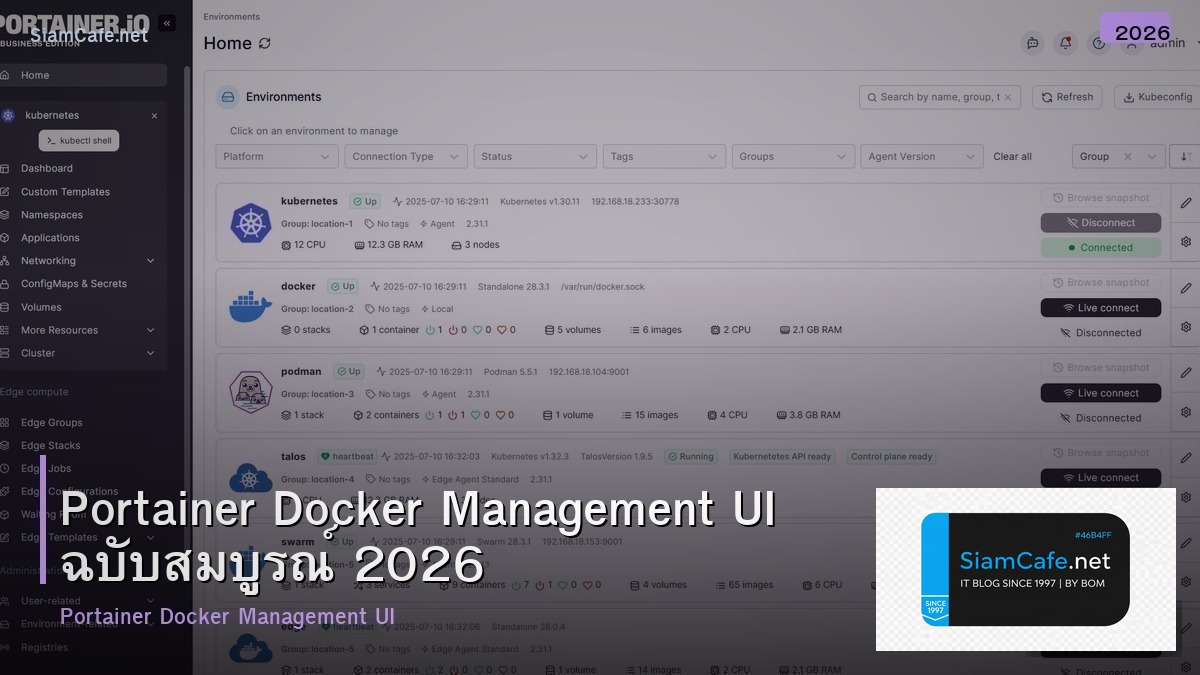This screenshot has width=1200, height=675.
Task: Collapse the sidebar using the double-chevron button
Action: [166, 21]
